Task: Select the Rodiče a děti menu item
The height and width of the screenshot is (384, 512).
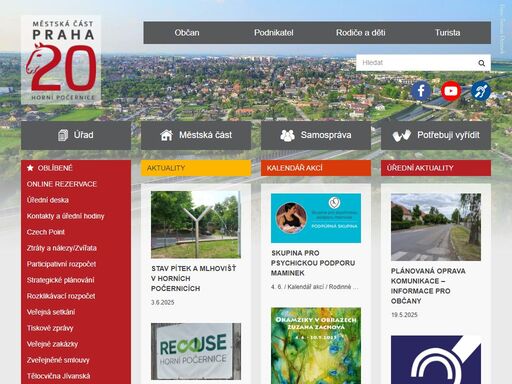Action: pos(361,33)
